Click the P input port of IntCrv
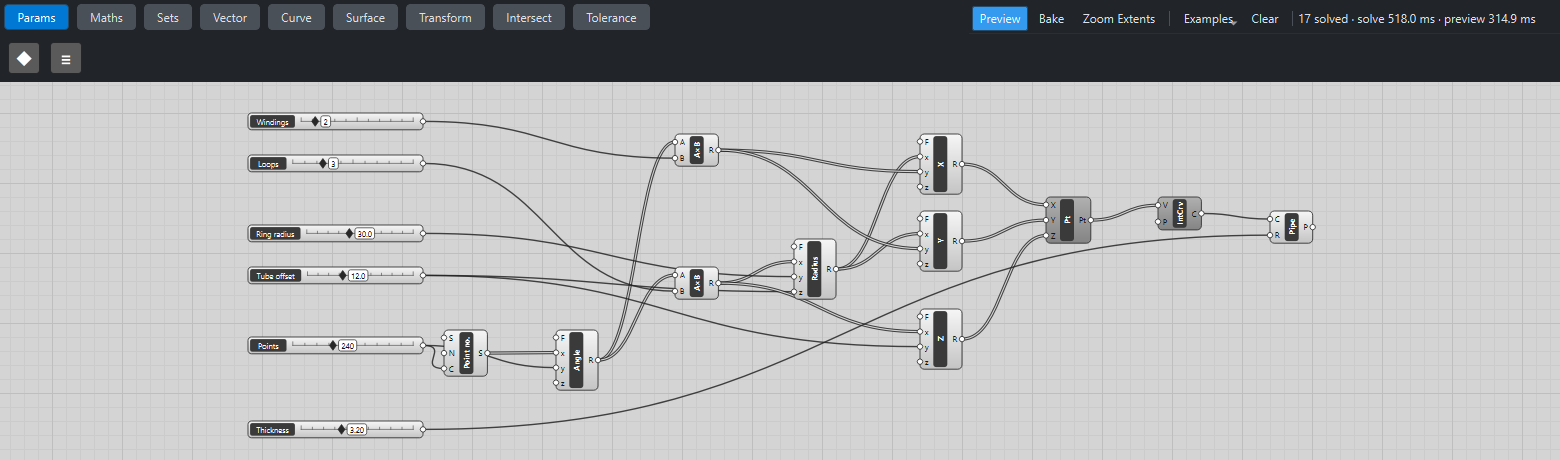Viewport: 1560px width, 460px height. pyautogui.click(x=1158, y=221)
